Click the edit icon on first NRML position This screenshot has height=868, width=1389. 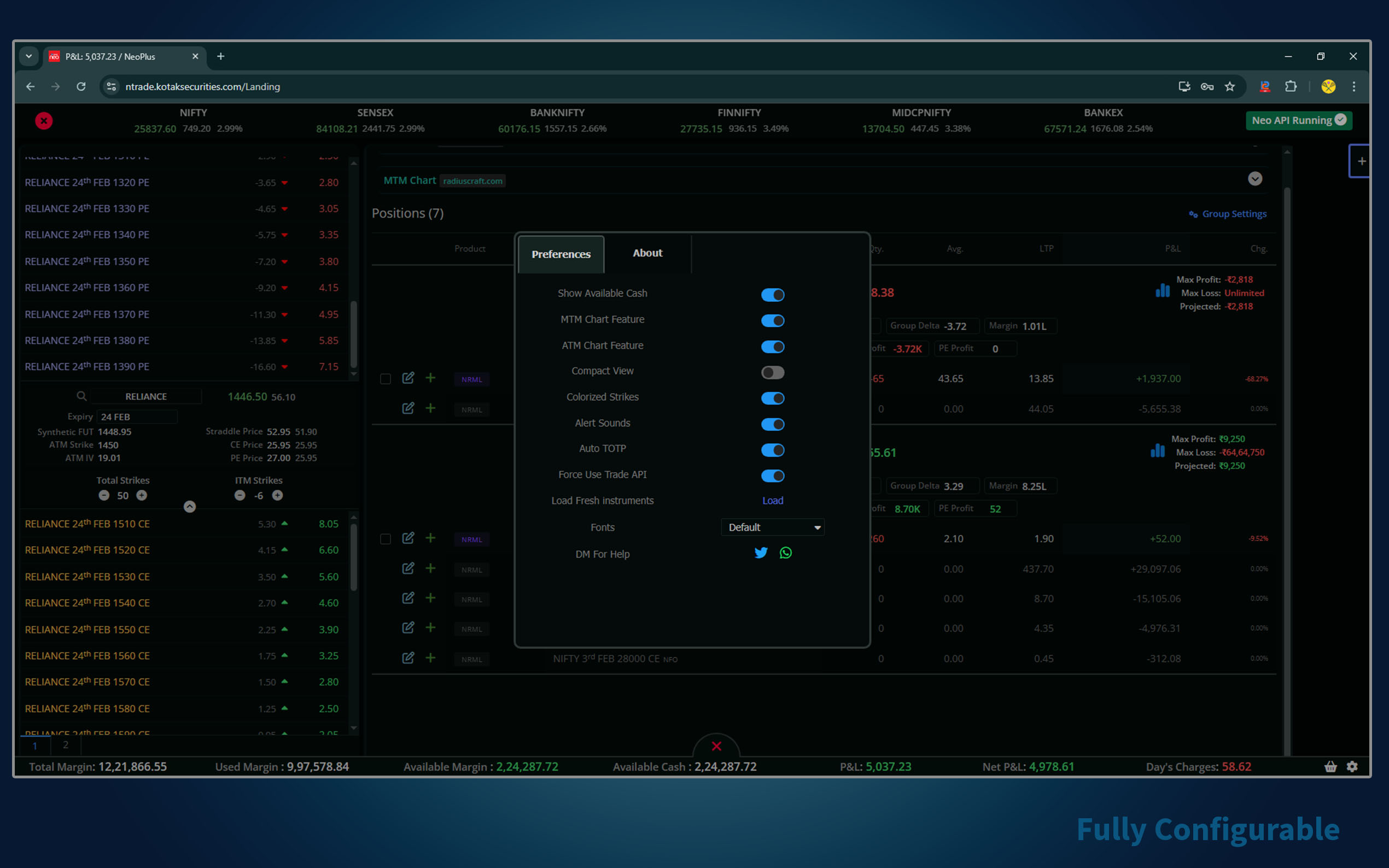click(x=408, y=378)
